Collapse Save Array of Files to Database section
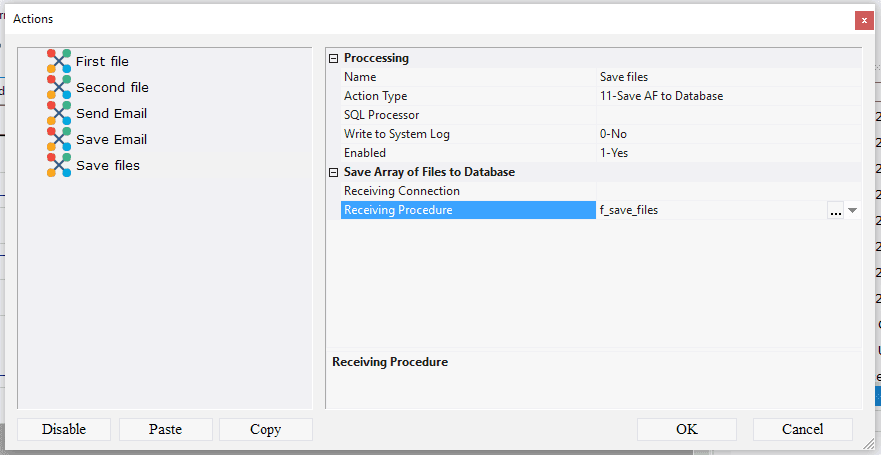The width and height of the screenshot is (881, 455). 334,172
